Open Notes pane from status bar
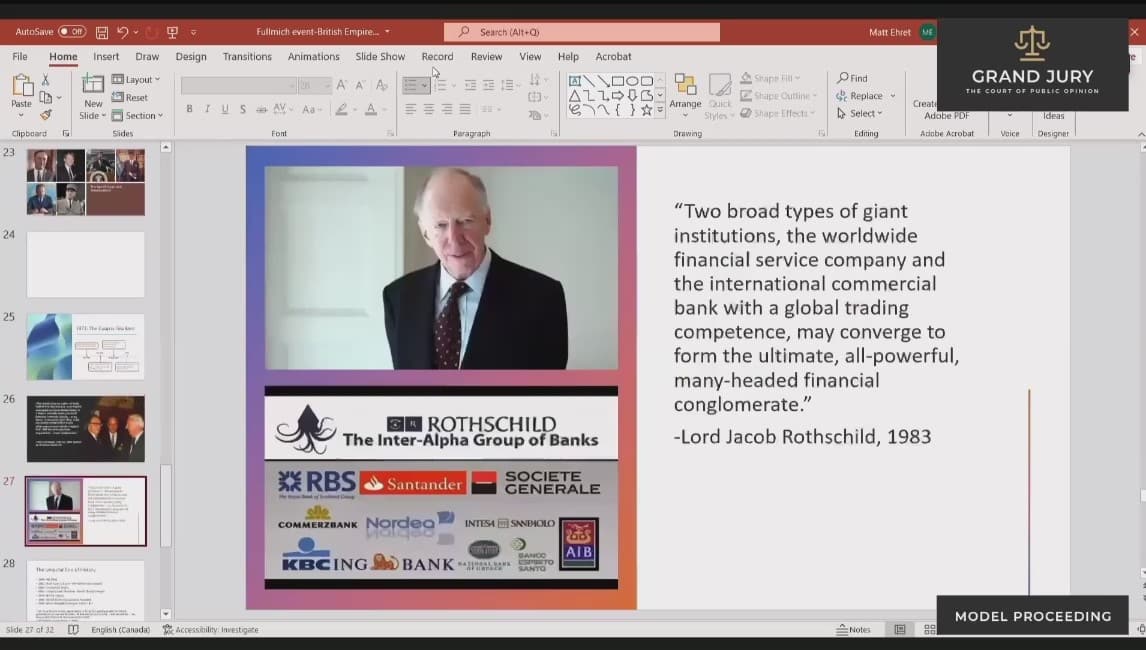 tap(854, 630)
